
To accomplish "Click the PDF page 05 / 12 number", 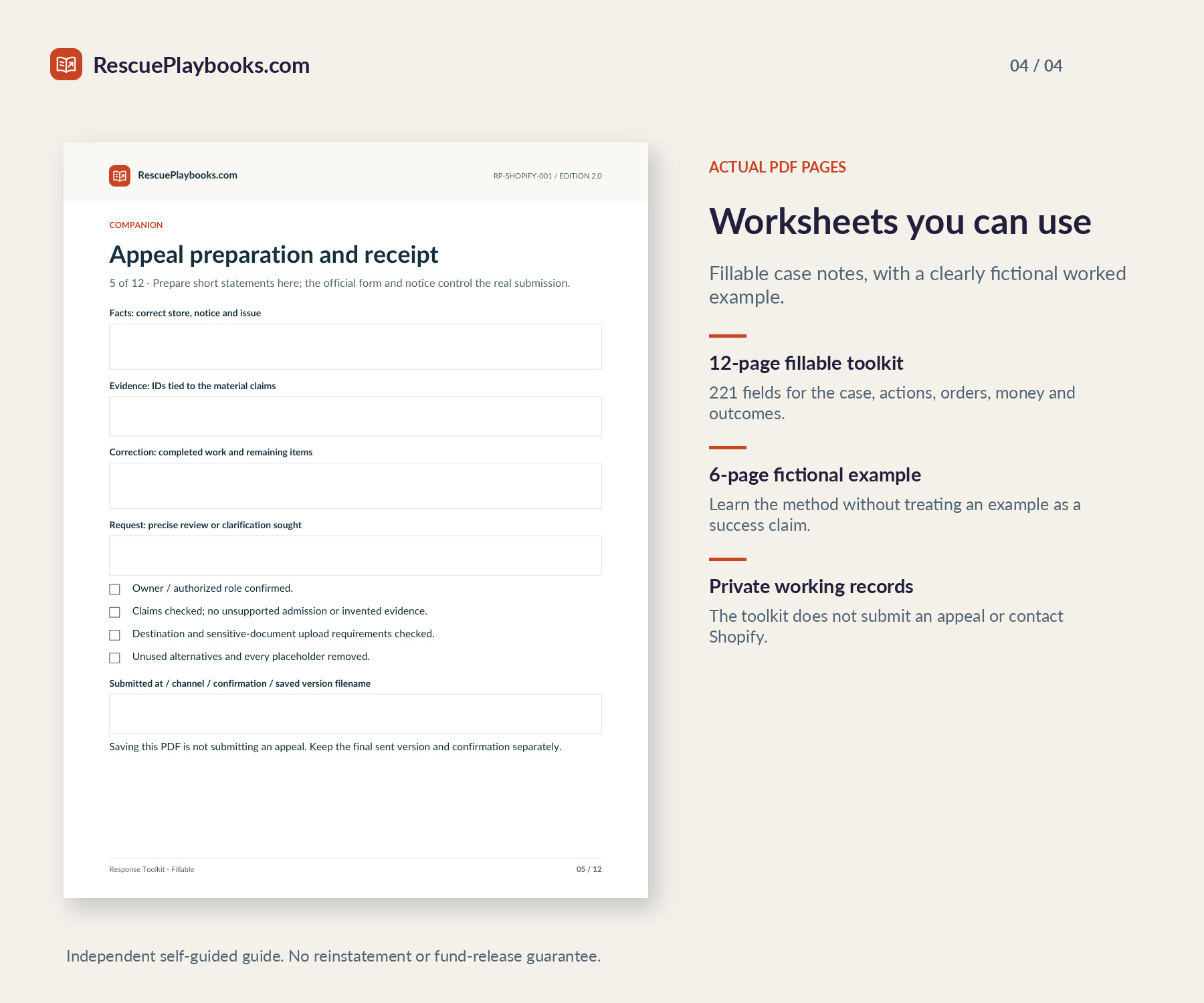I will (589, 869).
